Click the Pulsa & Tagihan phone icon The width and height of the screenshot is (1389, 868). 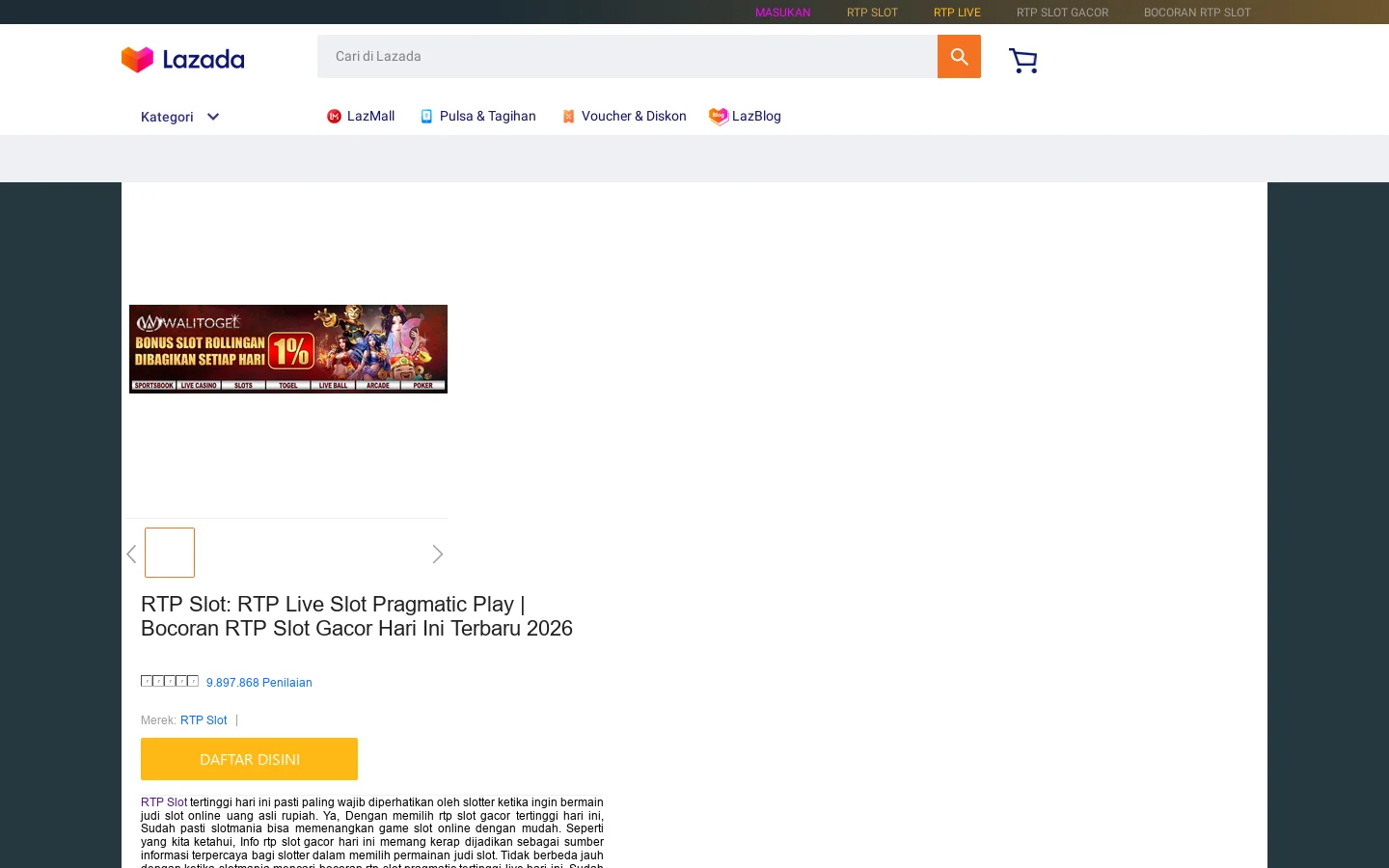(x=426, y=117)
